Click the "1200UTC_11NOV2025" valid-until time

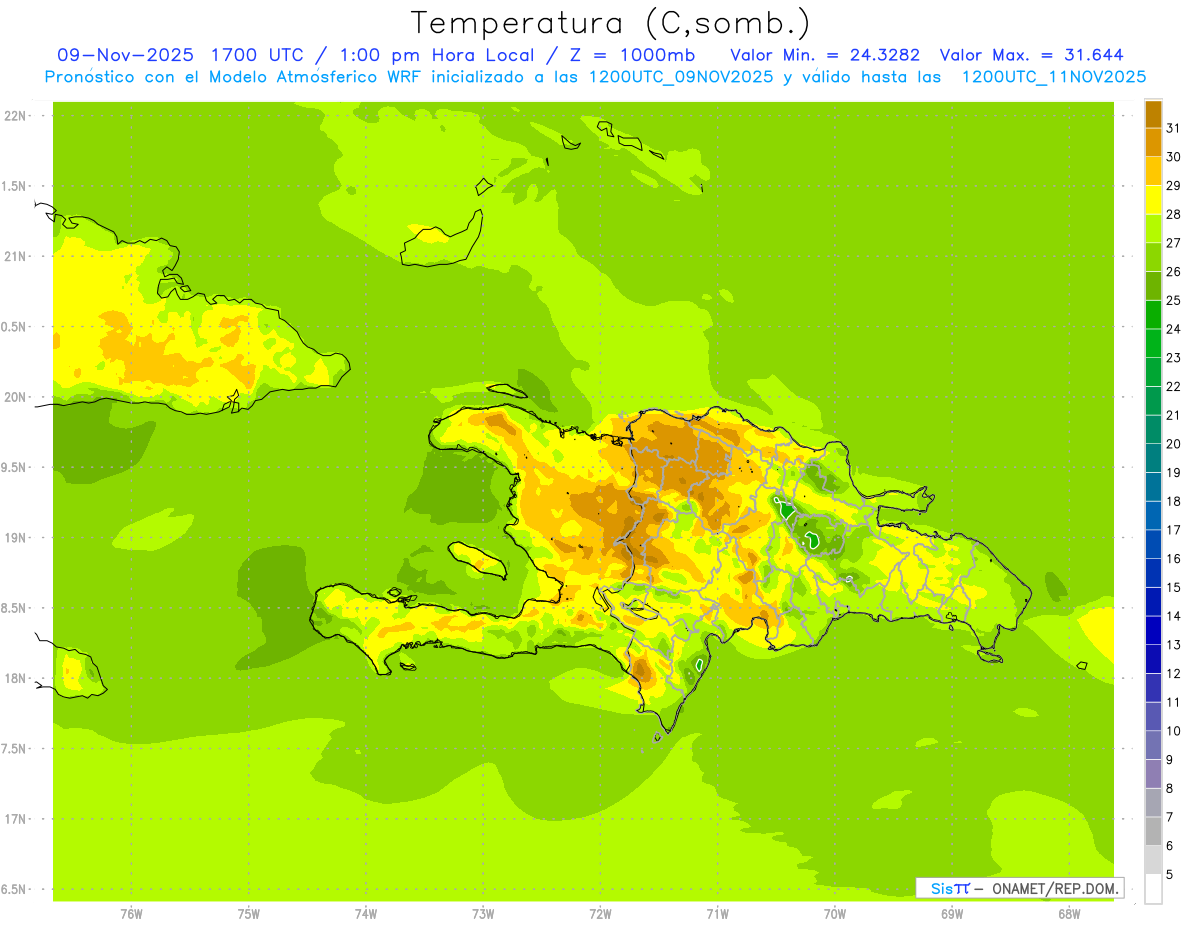[x=1053, y=77]
